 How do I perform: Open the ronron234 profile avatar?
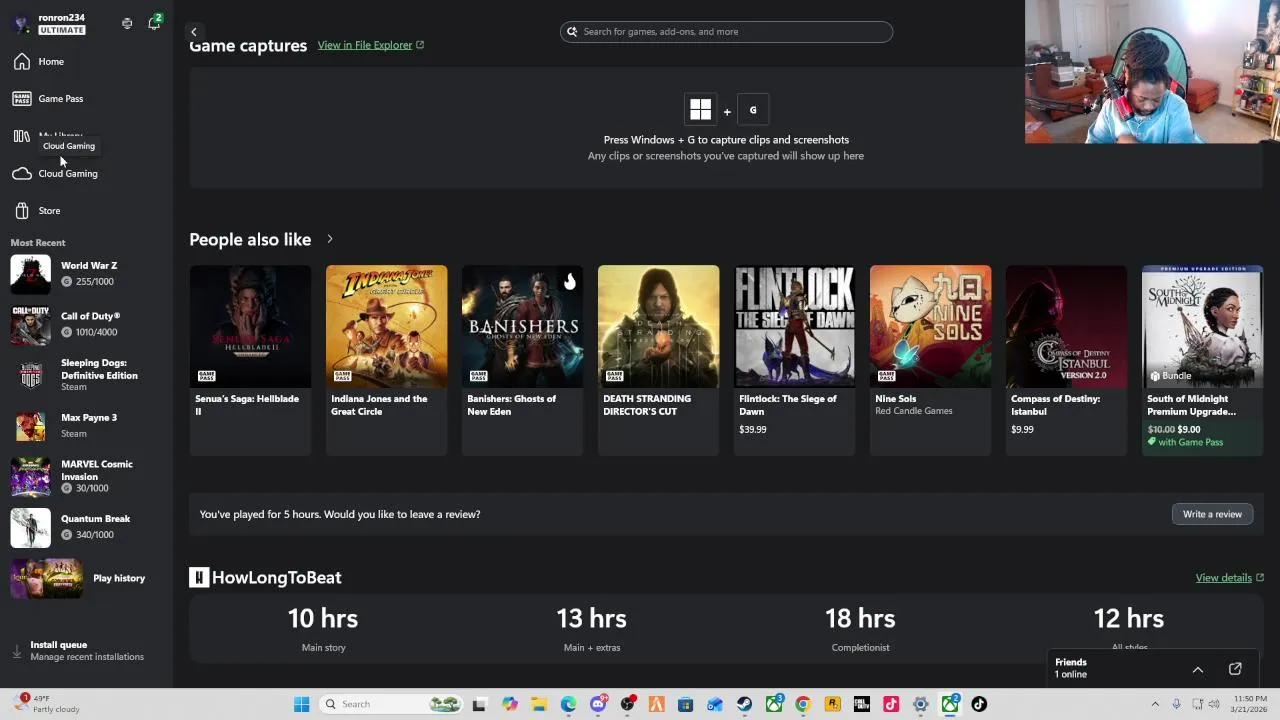(22, 23)
